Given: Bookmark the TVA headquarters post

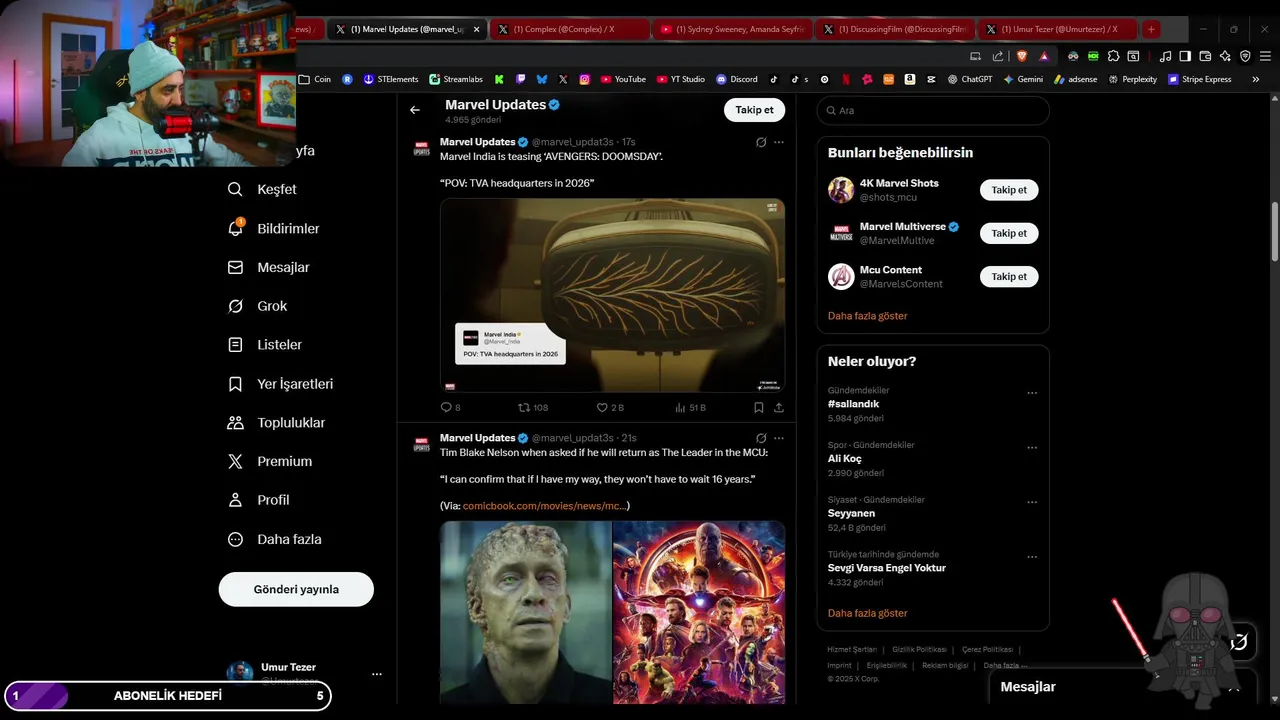Looking at the screenshot, I should [759, 407].
